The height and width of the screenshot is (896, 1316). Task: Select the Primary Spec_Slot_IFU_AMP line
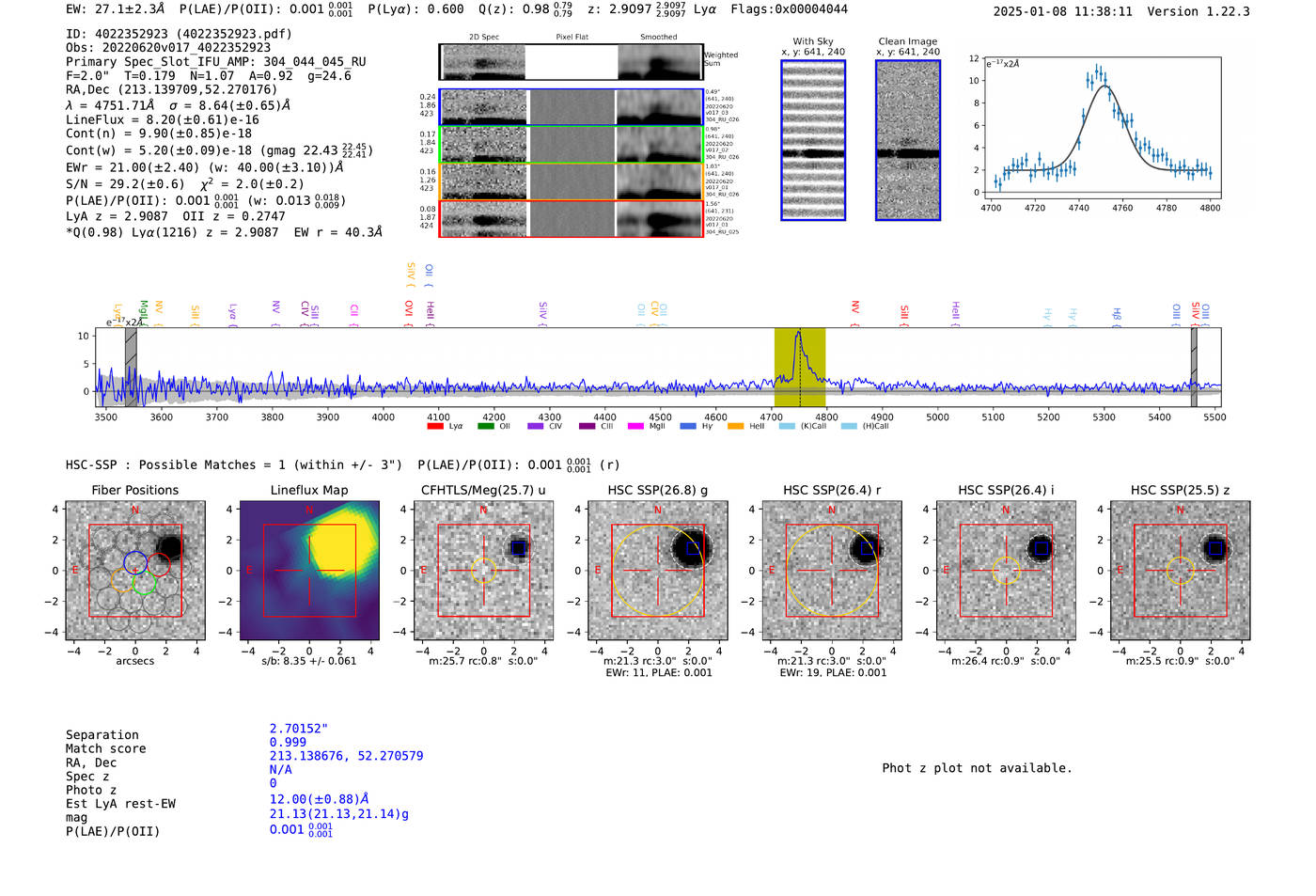(216, 62)
